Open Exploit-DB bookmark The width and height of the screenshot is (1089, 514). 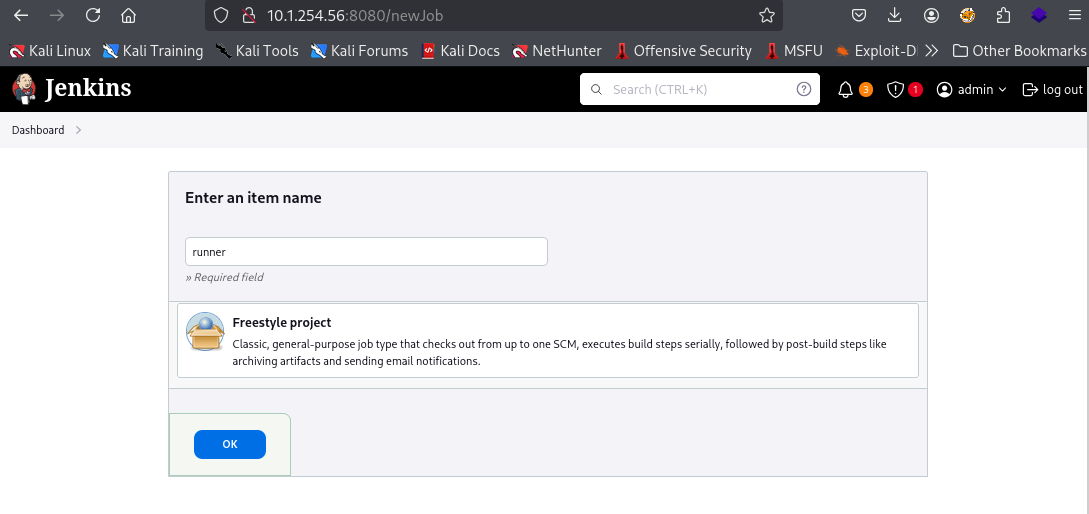point(877,51)
